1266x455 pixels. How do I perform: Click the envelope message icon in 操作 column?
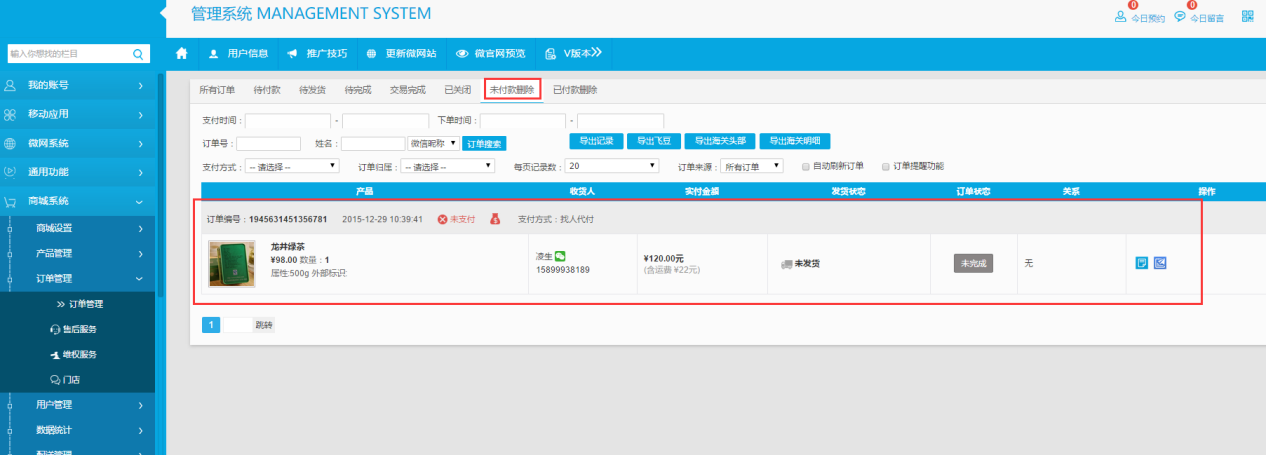pos(1160,263)
